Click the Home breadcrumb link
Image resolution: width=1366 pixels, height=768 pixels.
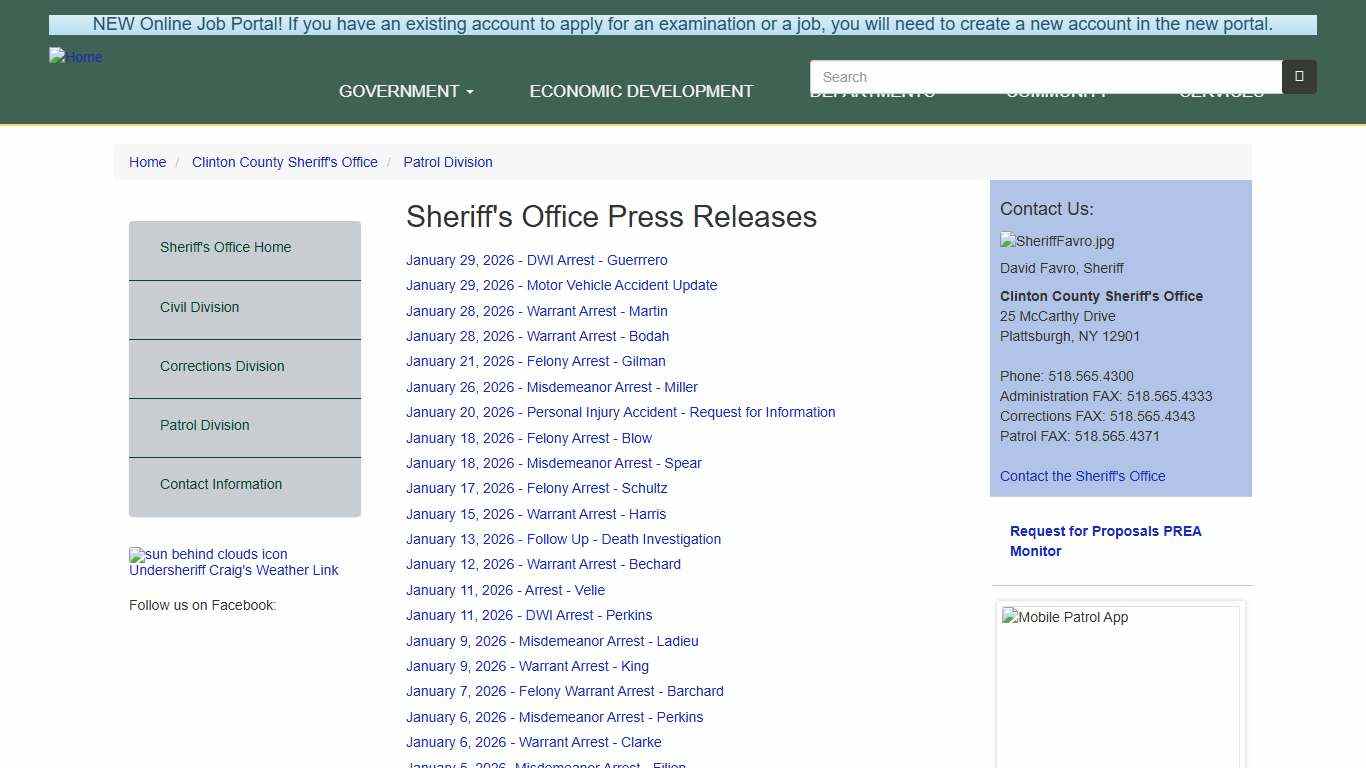tap(147, 162)
